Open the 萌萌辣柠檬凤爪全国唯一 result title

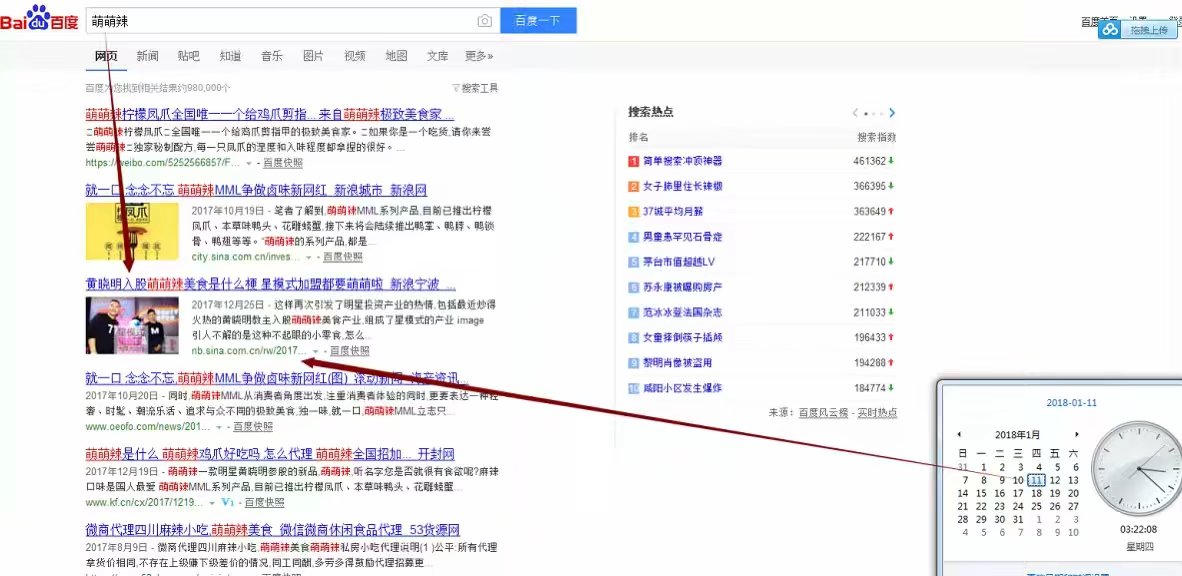point(270,115)
